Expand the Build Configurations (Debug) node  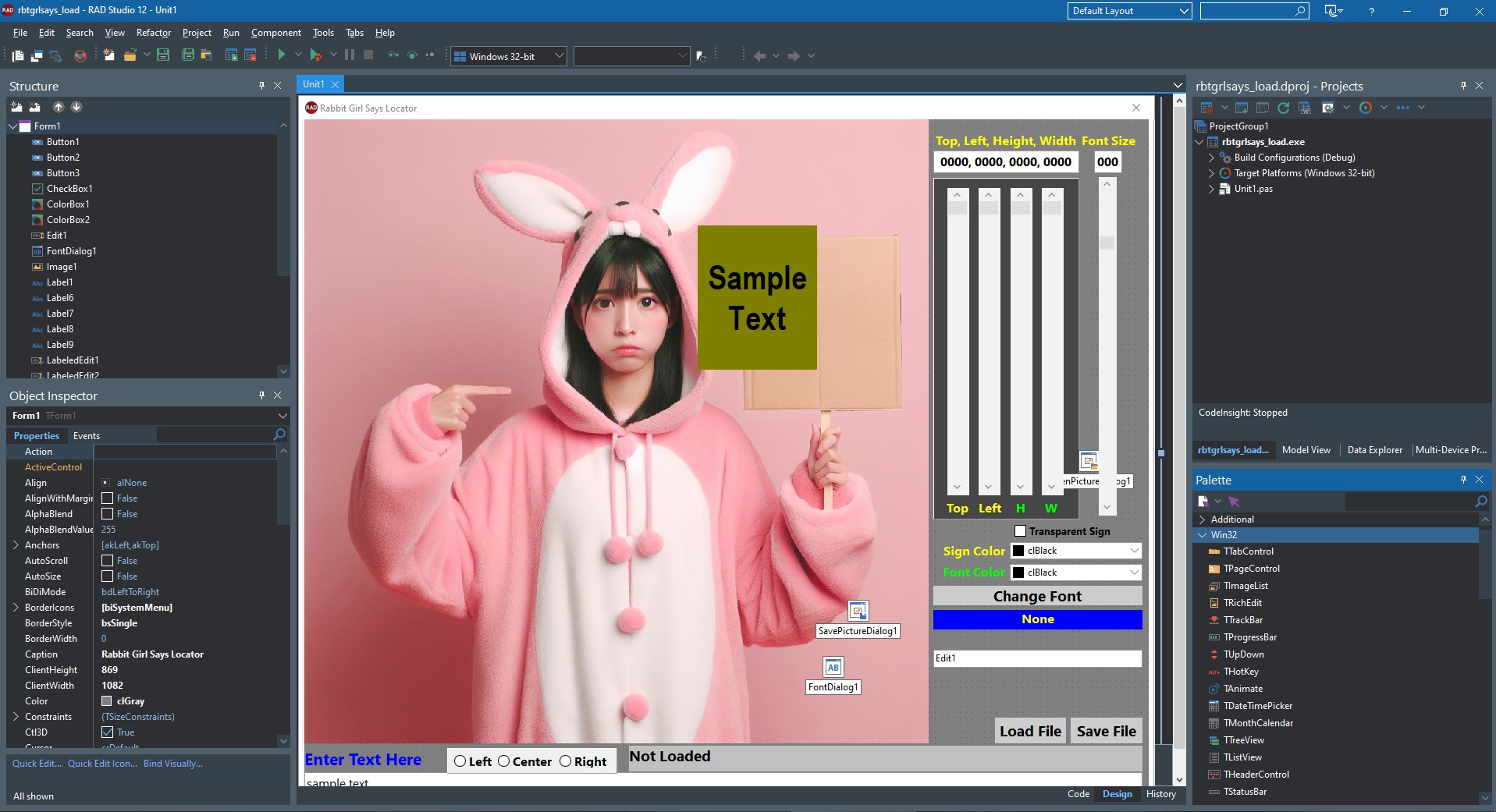1211,158
